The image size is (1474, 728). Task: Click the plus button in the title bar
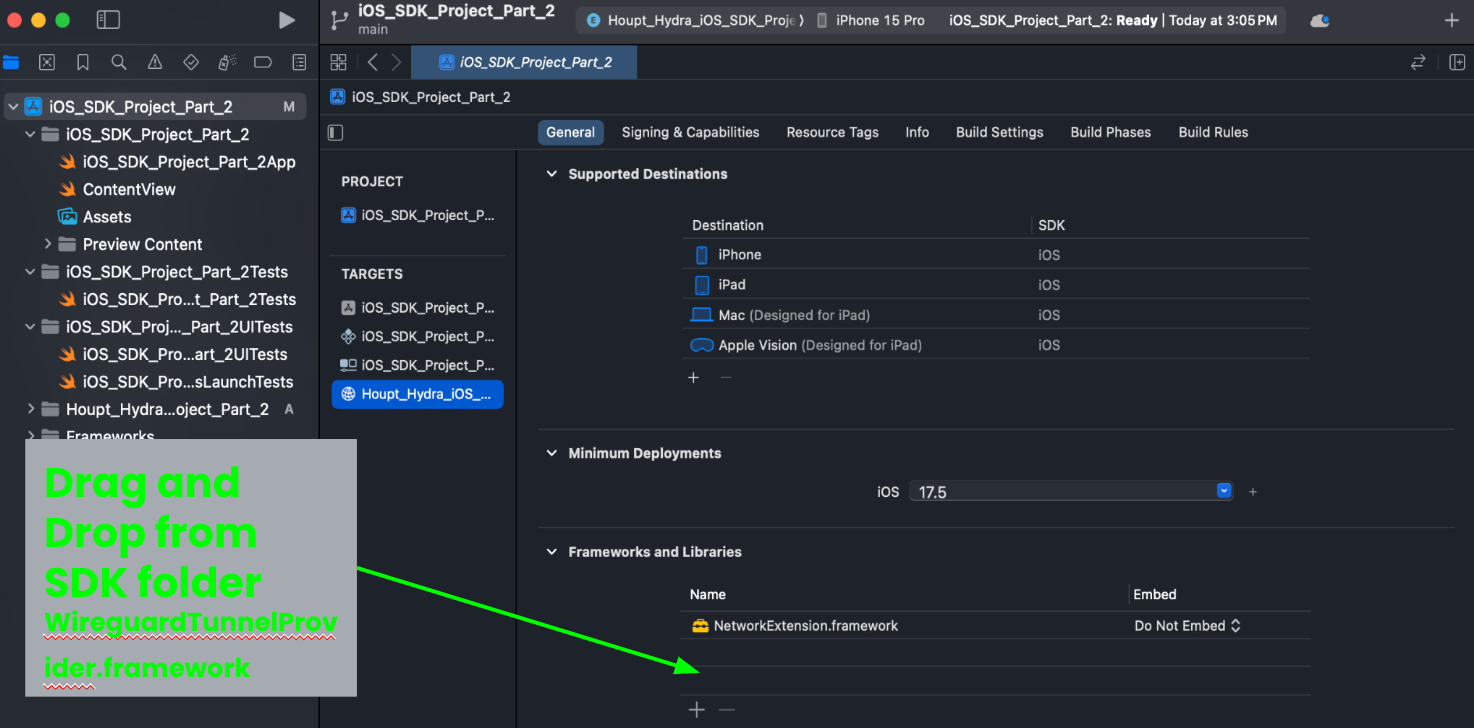tap(1452, 20)
